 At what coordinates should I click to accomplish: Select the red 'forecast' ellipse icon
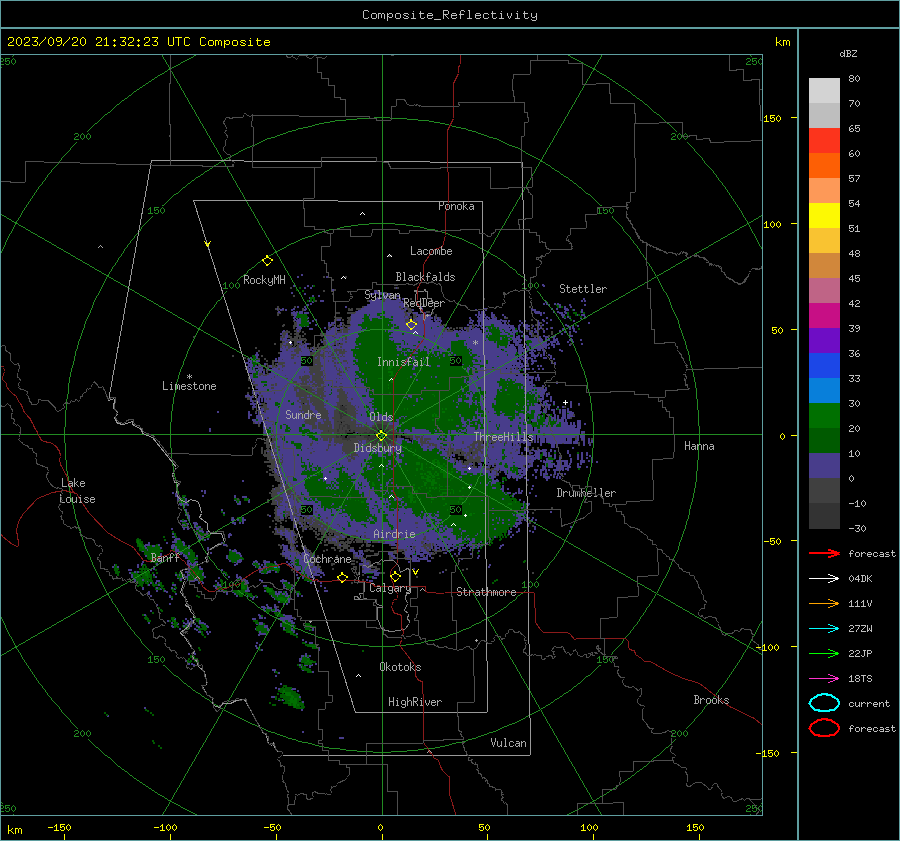(824, 728)
